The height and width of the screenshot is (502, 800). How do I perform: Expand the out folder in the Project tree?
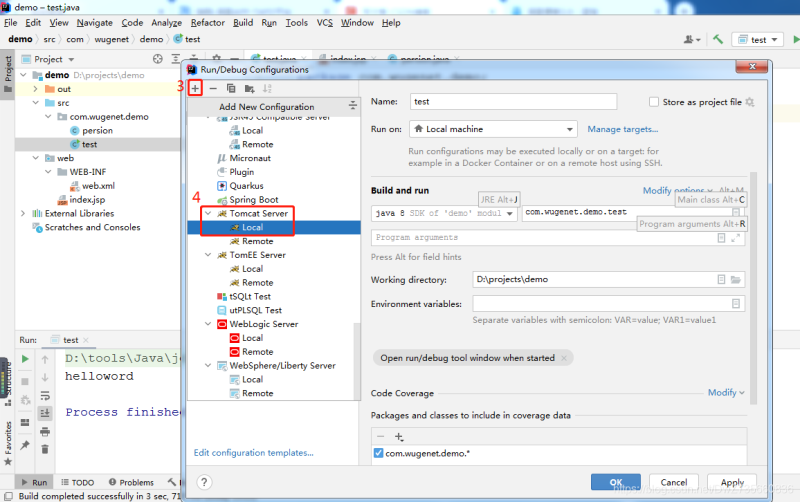(x=35, y=89)
